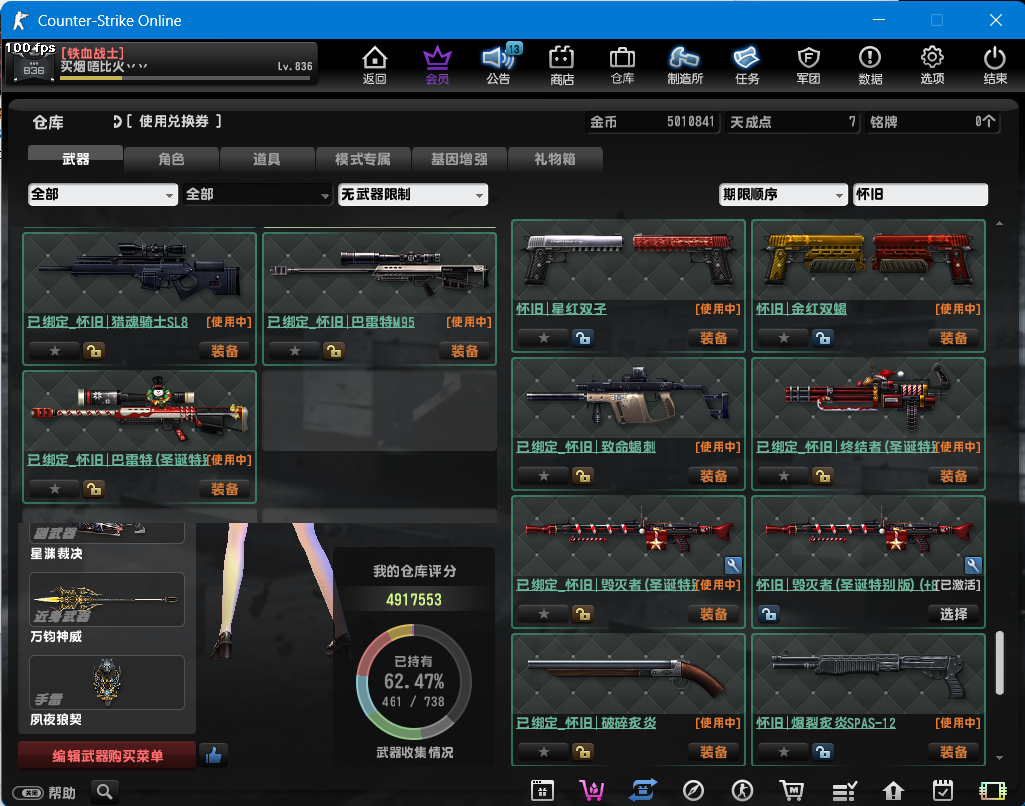Click the warehouse score value 4917553
Screen dimensions: 1025x806
414,599
